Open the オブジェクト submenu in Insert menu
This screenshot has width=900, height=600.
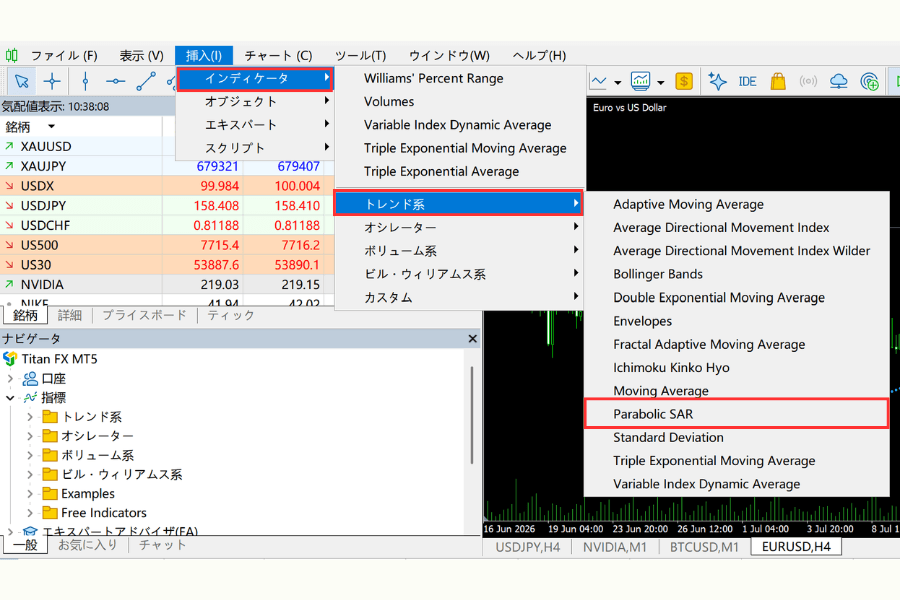tap(254, 101)
